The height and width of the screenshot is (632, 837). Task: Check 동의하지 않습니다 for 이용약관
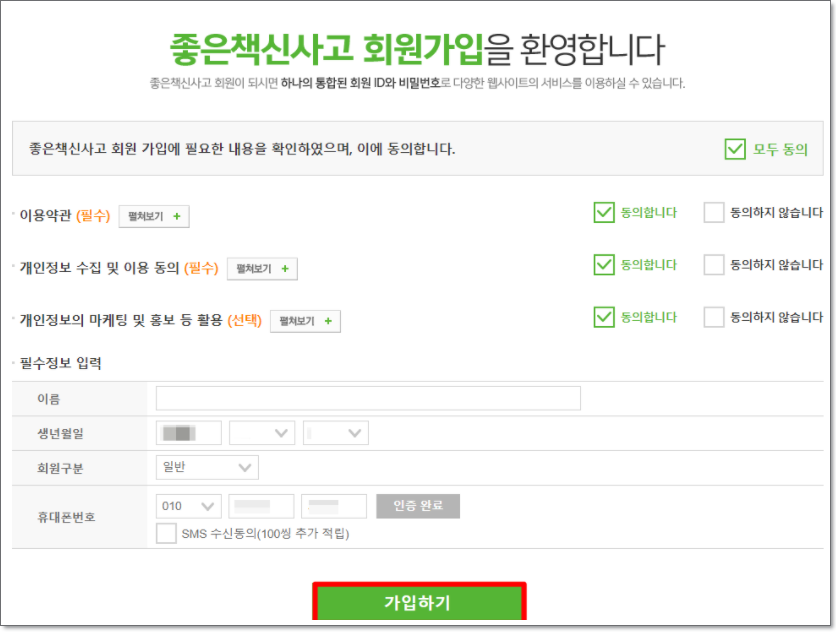point(713,212)
